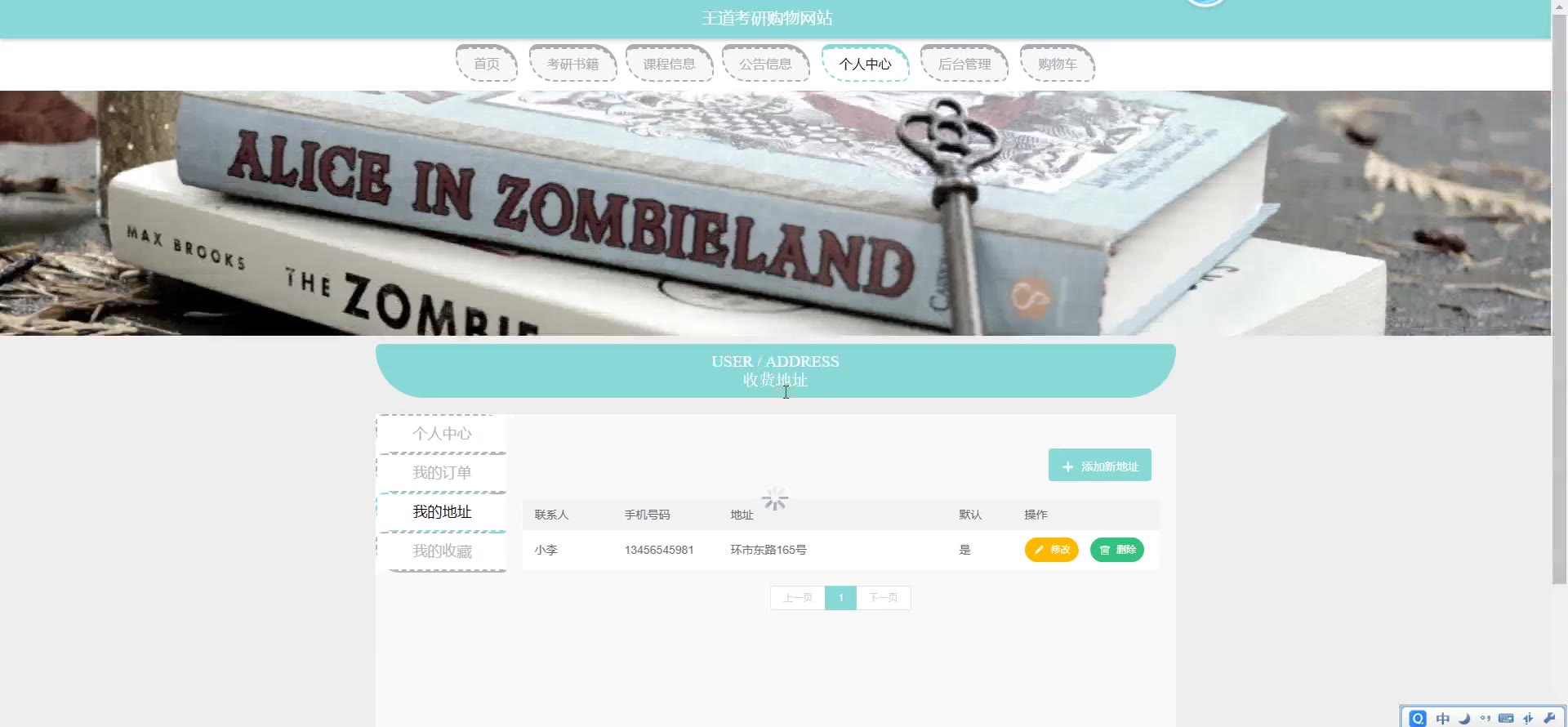Open 我的订单 in the sidebar

442,473
